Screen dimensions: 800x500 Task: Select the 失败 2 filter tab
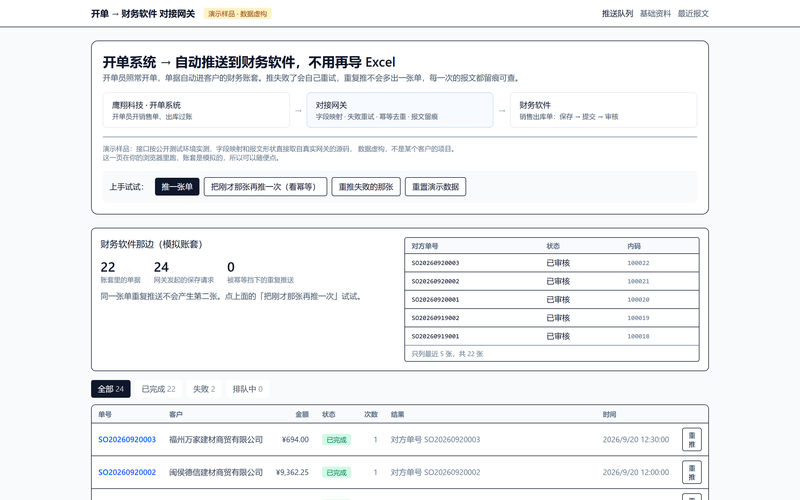(x=204, y=389)
